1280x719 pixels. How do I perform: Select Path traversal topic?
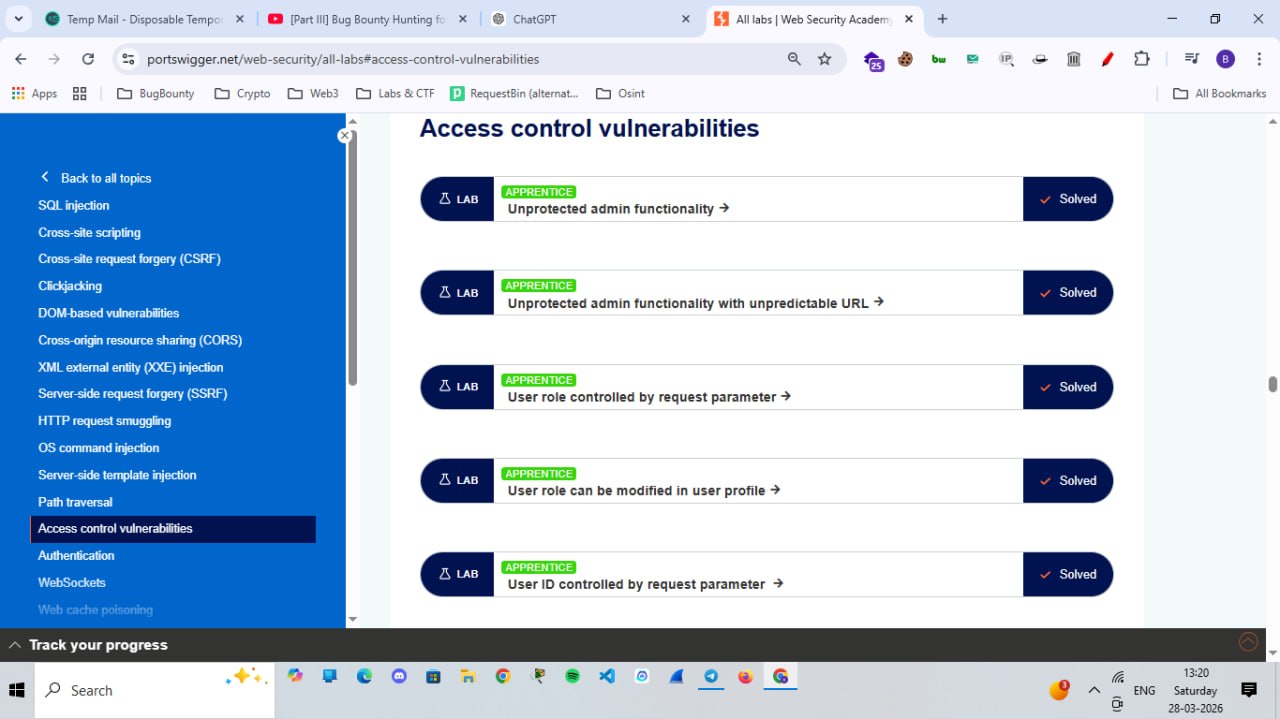(75, 502)
